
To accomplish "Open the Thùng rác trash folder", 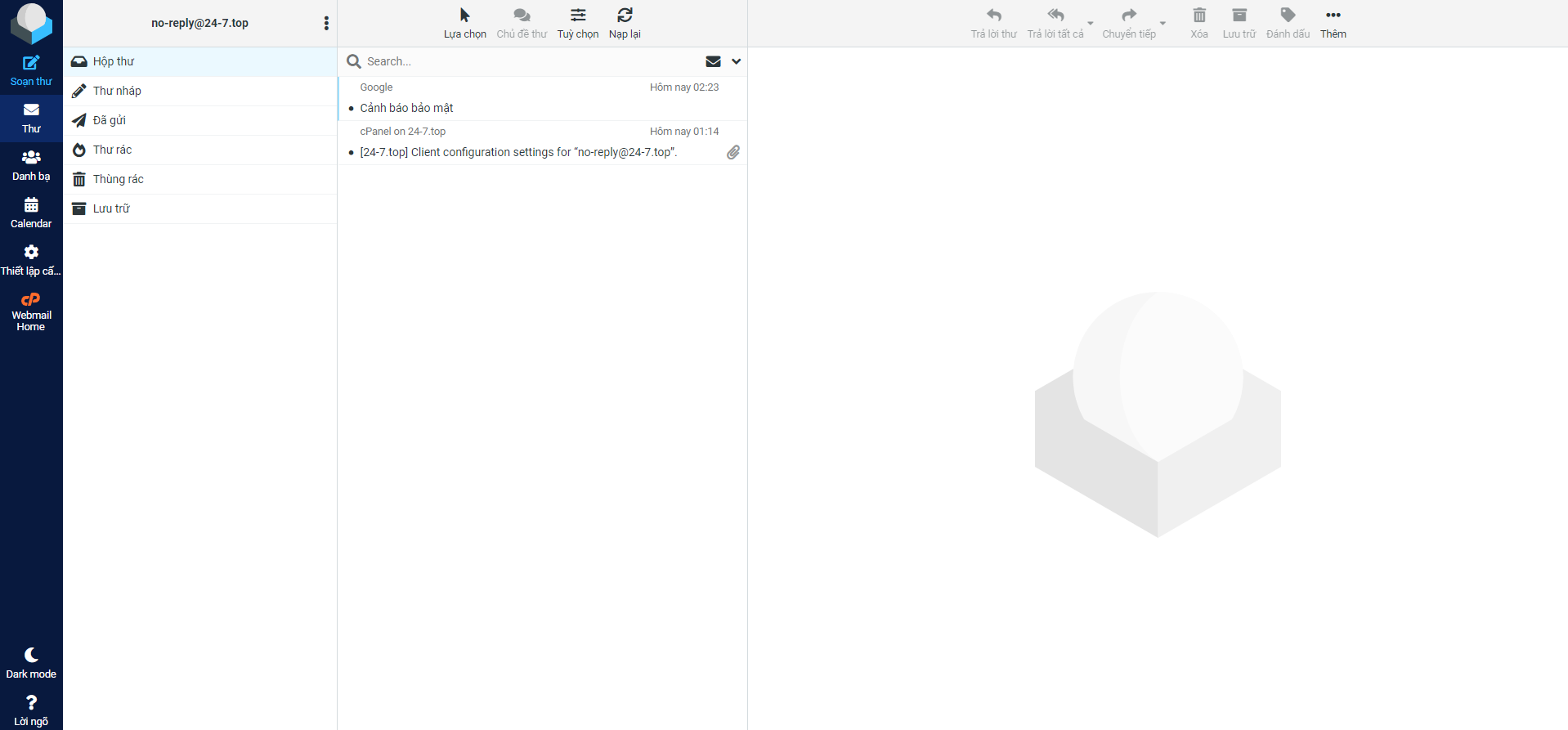I will [x=118, y=179].
